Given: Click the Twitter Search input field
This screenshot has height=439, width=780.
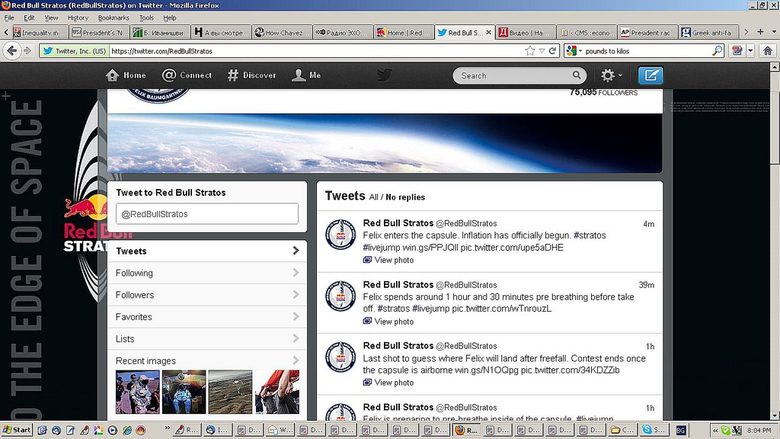Looking at the screenshot, I should point(514,76).
